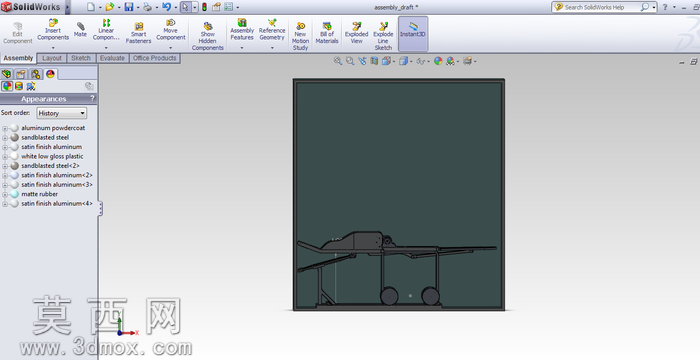Click the Undo arrow icon
Viewport: 700px width, 360px height.
tap(167, 7)
